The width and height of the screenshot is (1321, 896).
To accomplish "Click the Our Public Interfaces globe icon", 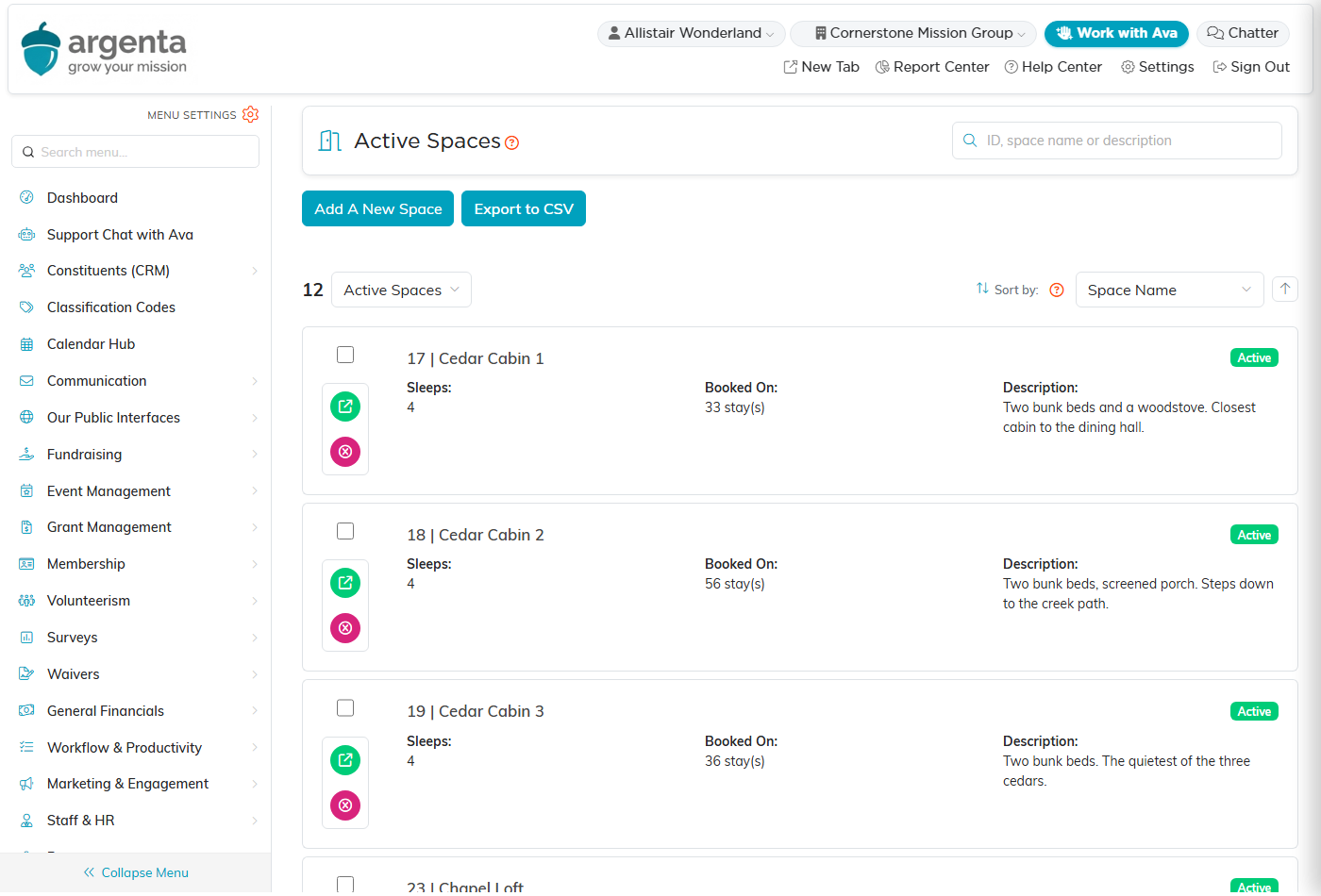I will [x=26, y=418].
